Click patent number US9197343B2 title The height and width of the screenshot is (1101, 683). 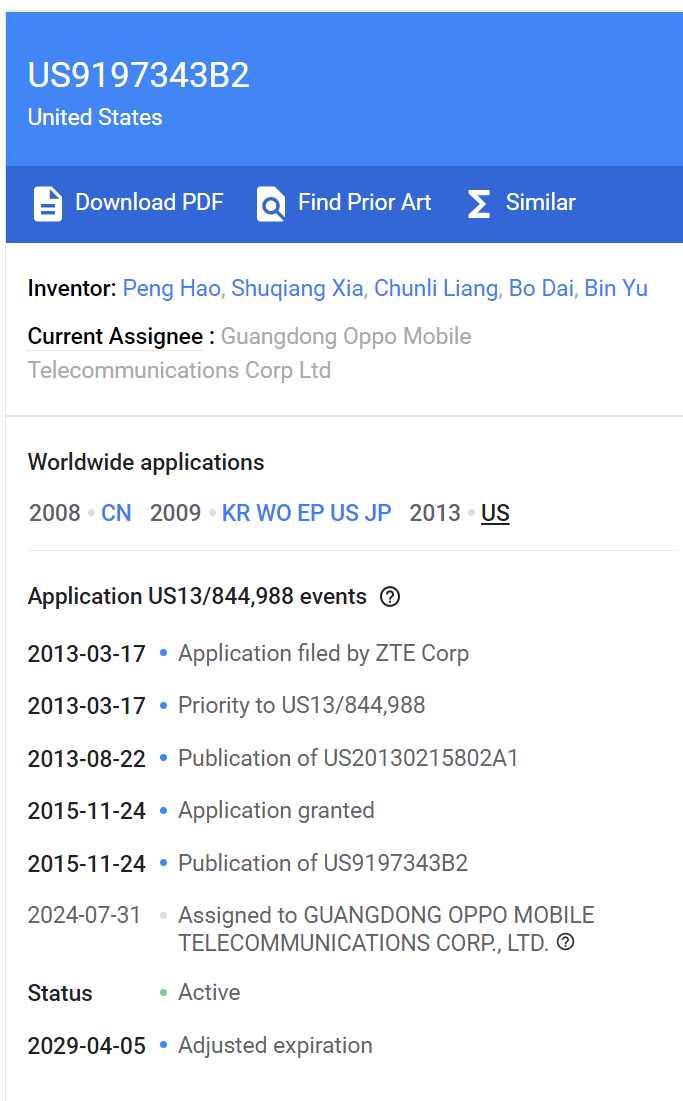pos(138,75)
